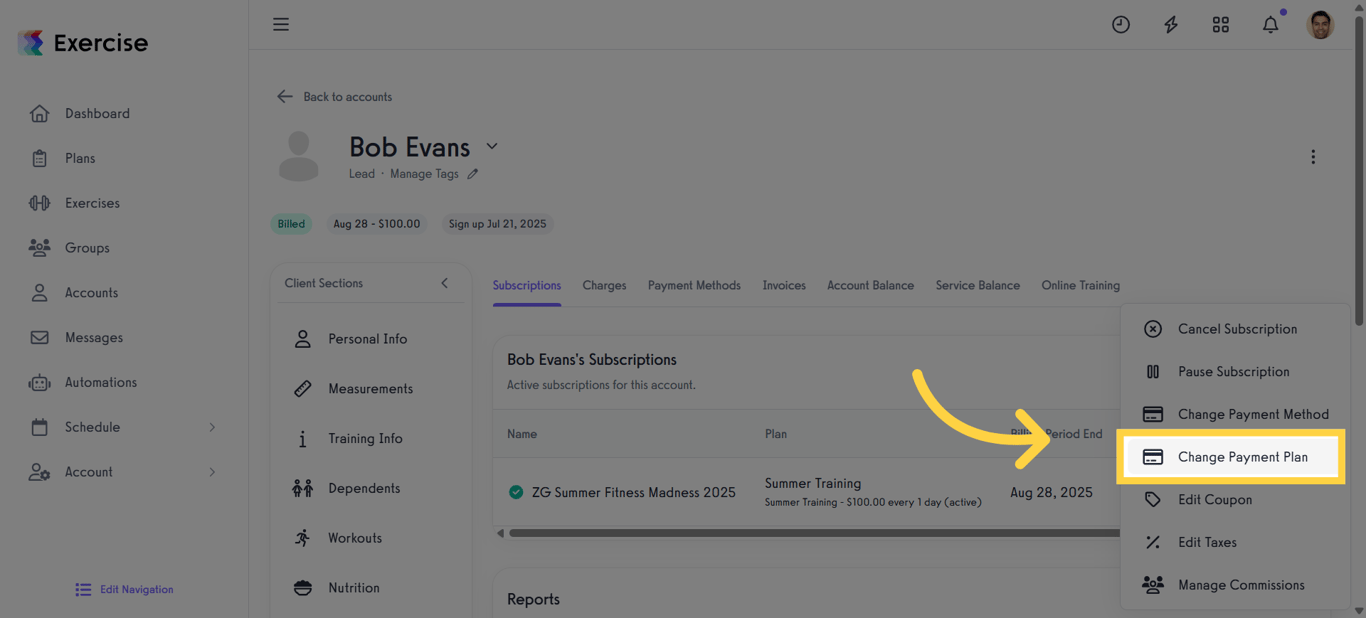The width and height of the screenshot is (1366, 618).
Task: Open dropdown arrow next to Bob Evans
Action: tap(492, 146)
